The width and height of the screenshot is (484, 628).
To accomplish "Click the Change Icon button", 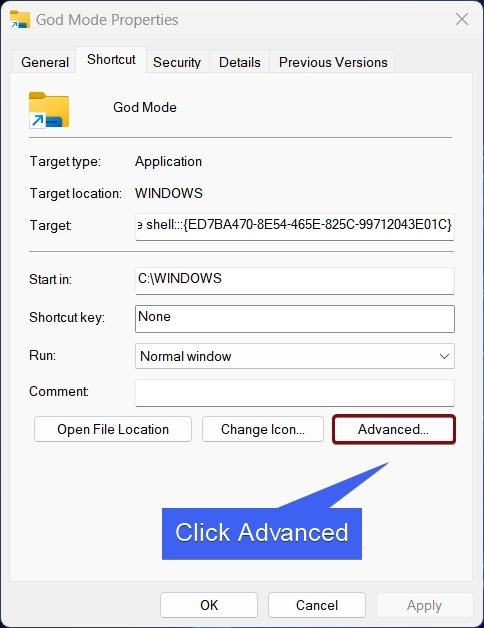I will point(263,429).
